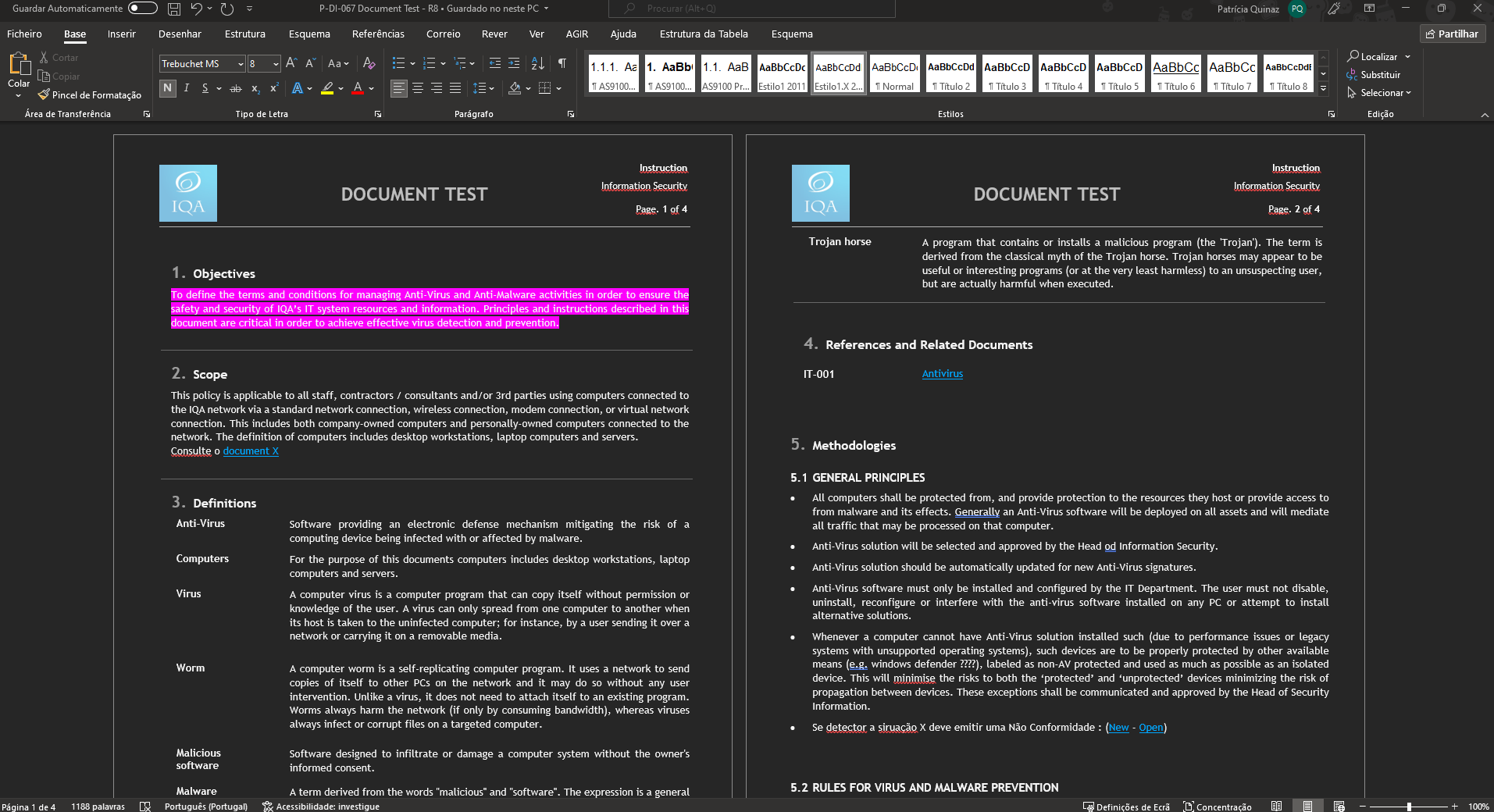Image resolution: width=1494 pixels, height=812 pixels.
Task: Click the Open link
Action: click(x=1150, y=728)
